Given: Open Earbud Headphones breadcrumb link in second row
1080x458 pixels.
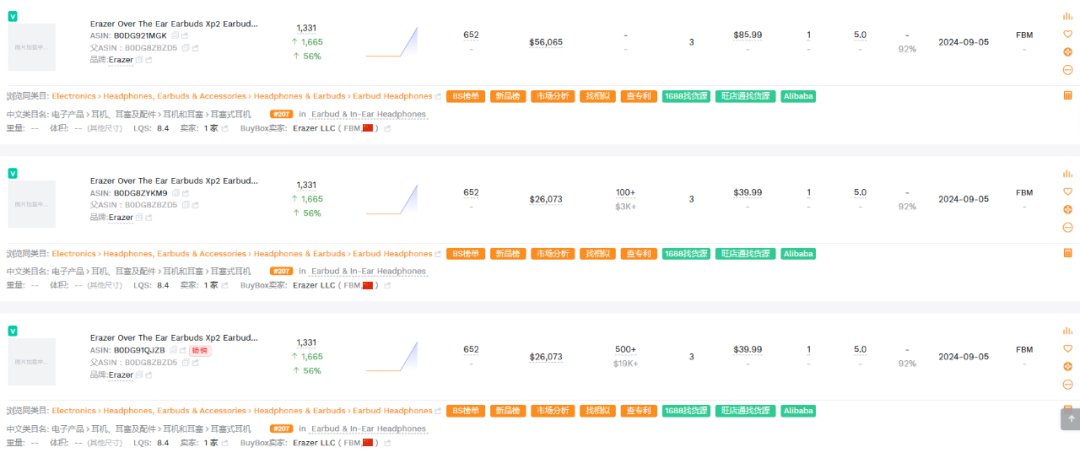Looking at the screenshot, I should click(393, 254).
